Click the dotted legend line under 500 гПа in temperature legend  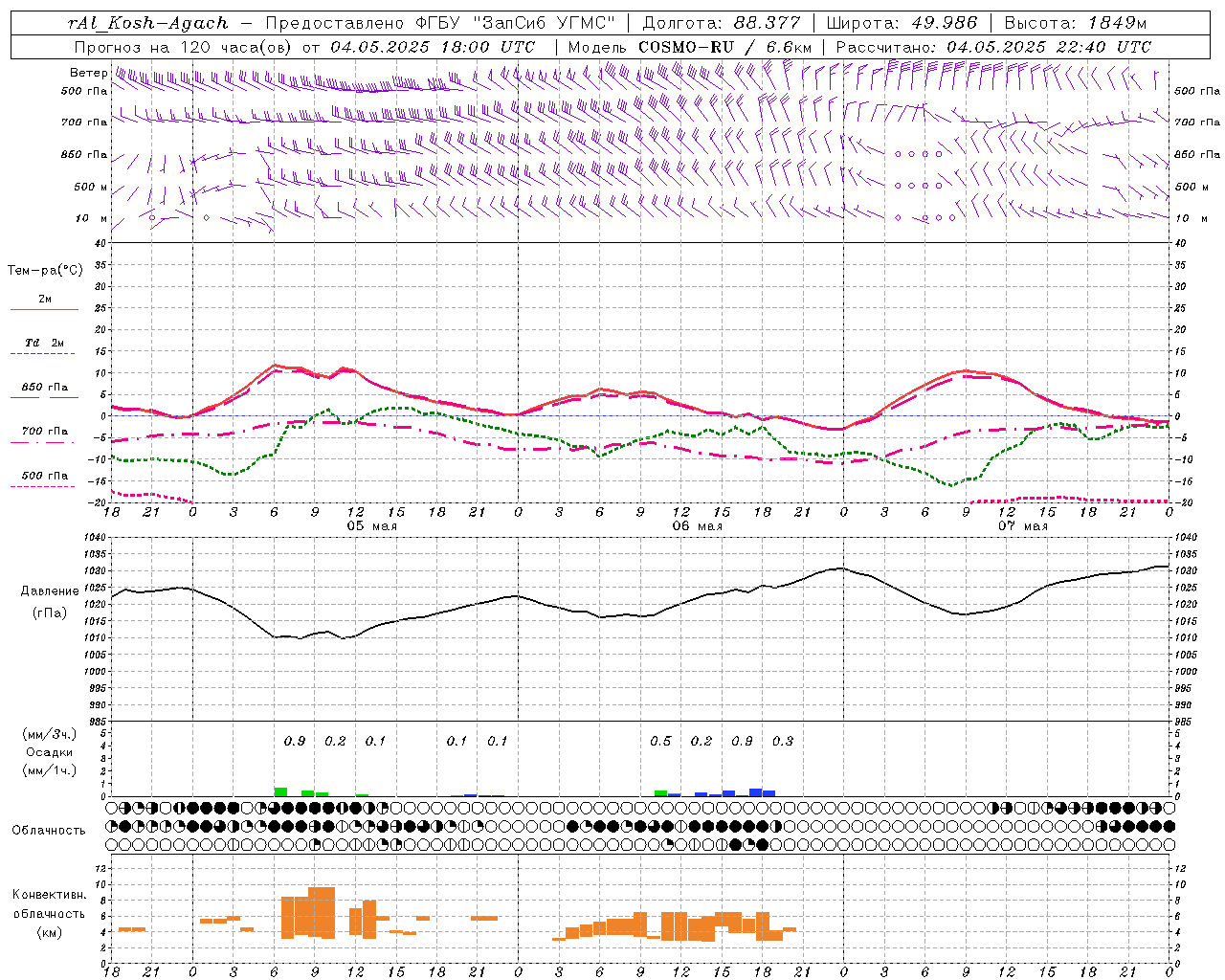44,487
